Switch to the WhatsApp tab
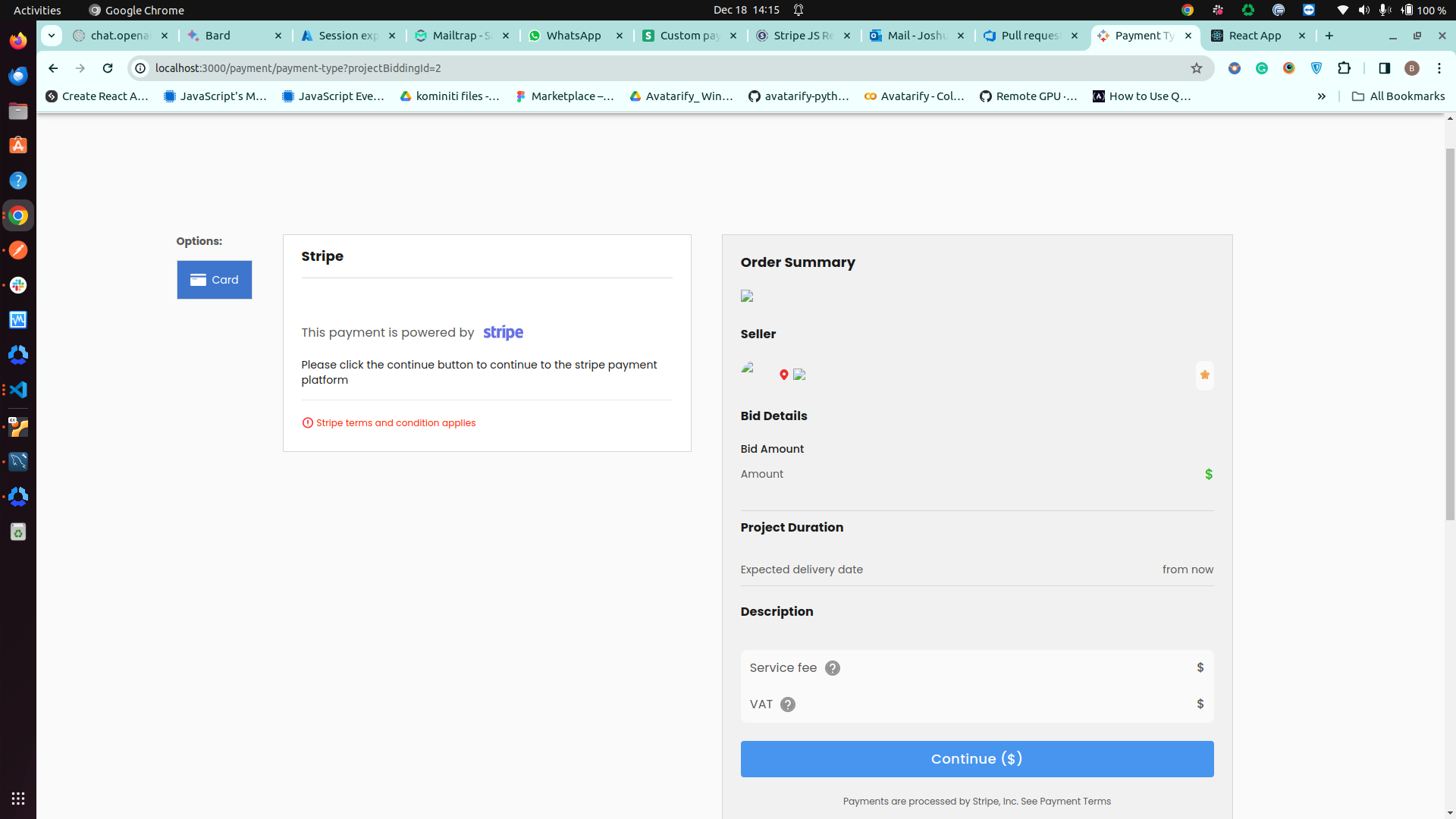This screenshot has height=819, width=1456. click(x=573, y=36)
